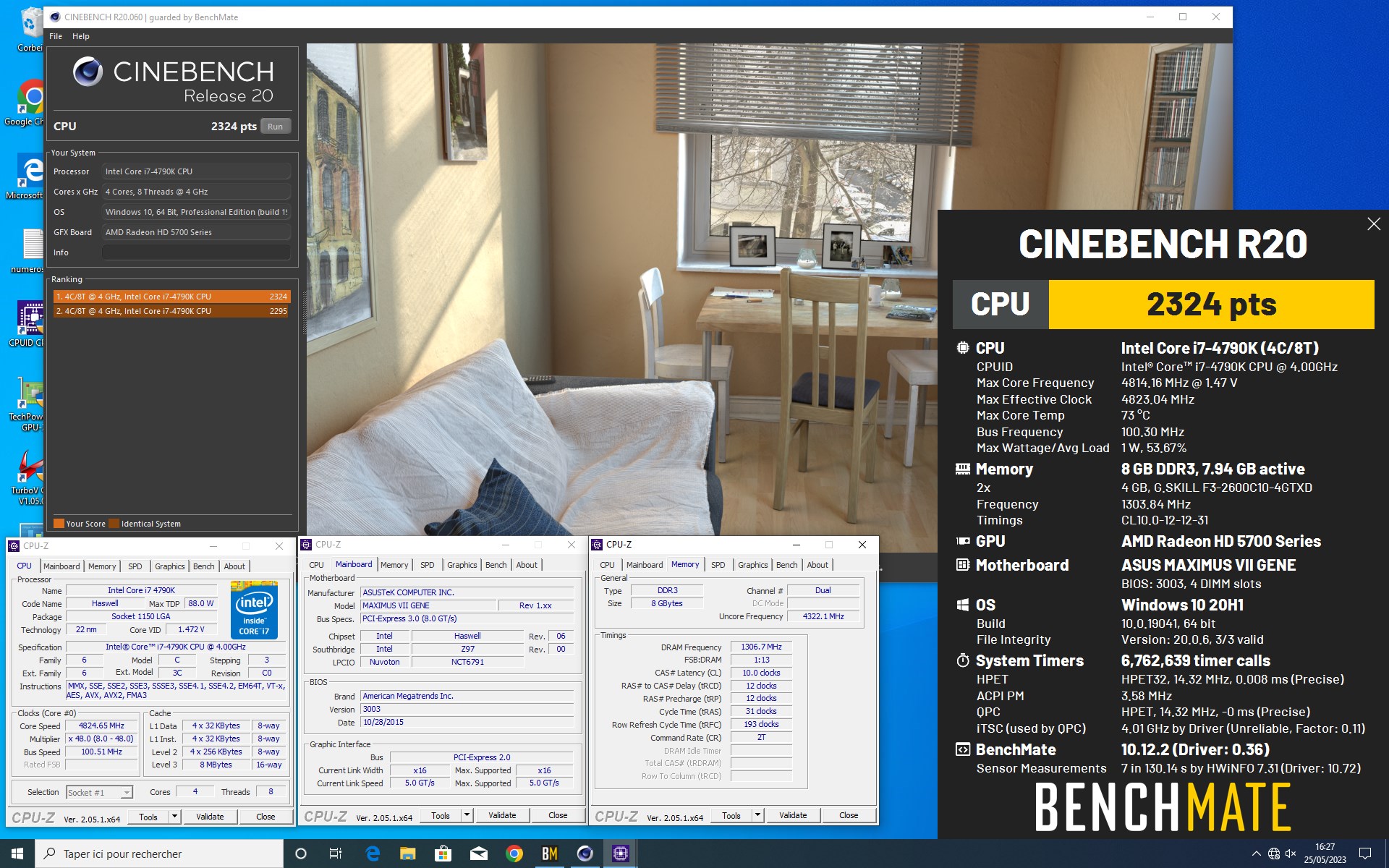1389x868 pixels.
Task: Click Close button in middle CPU-Z window
Action: [558, 815]
